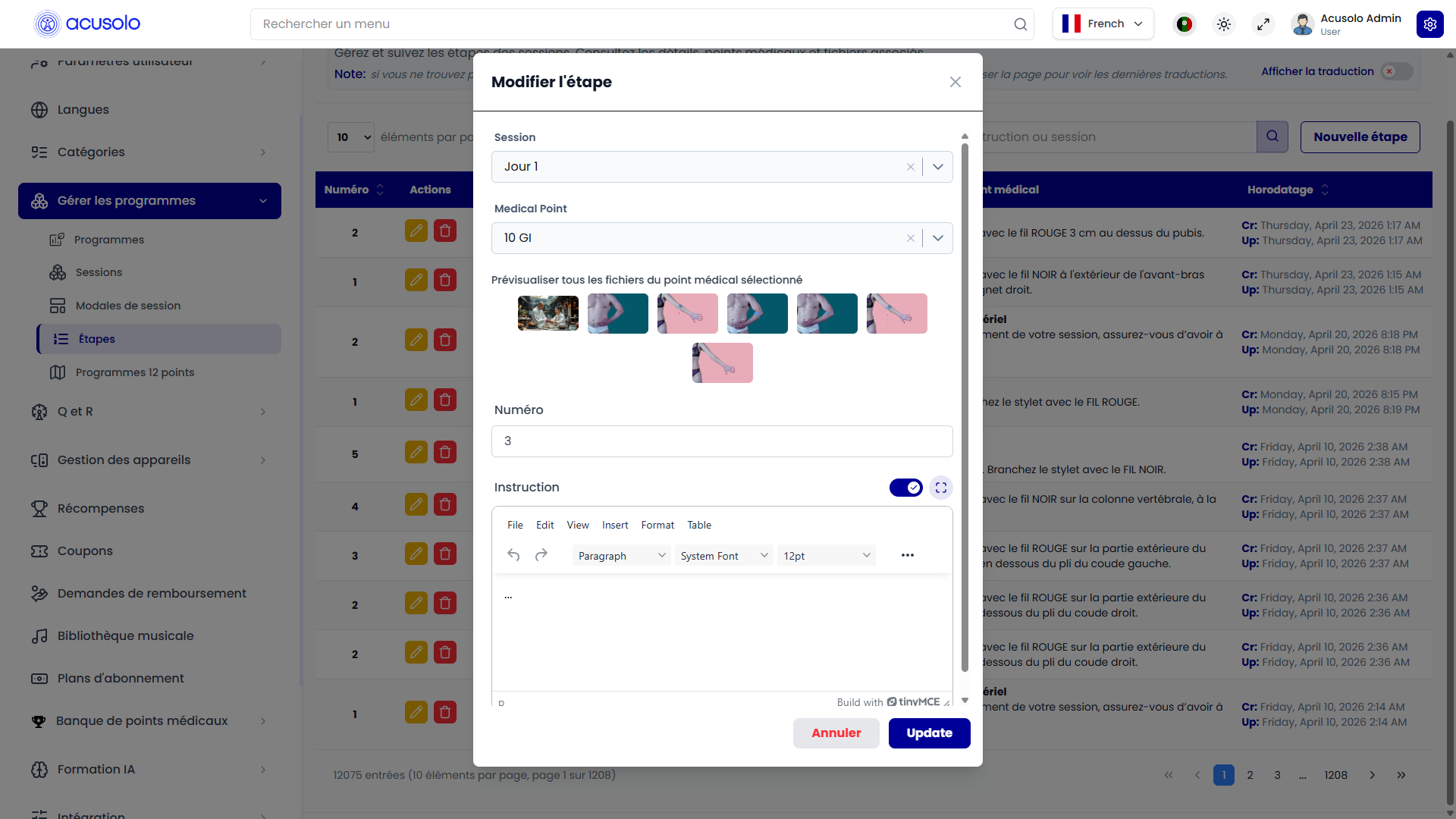Click the Update button
The width and height of the screenshot is (1456, 819).
click(x=929, y=733)
